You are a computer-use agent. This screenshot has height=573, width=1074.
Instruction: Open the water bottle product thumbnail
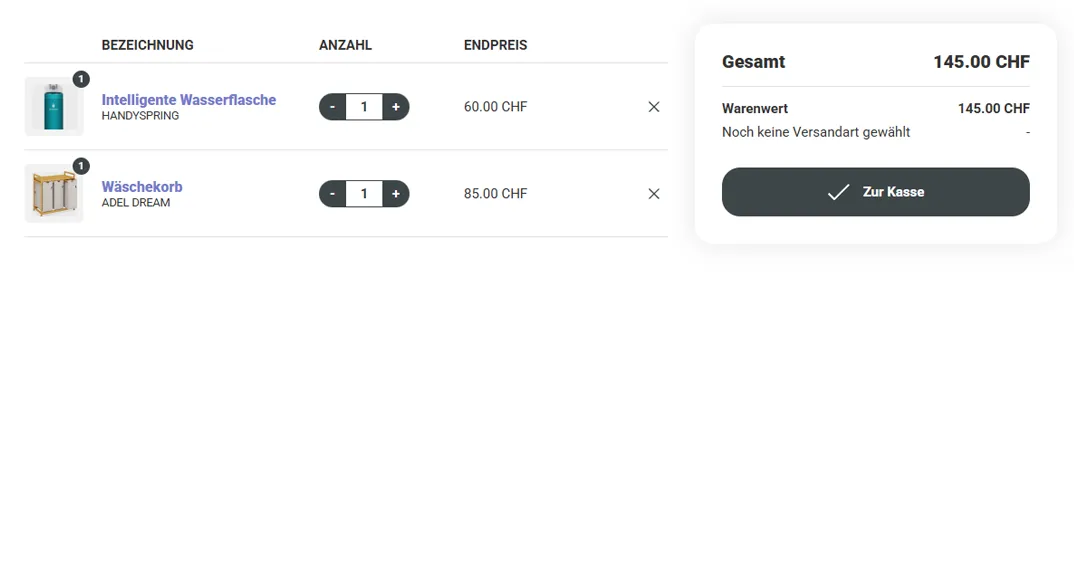pyautogui.click(x=54, y=107)
